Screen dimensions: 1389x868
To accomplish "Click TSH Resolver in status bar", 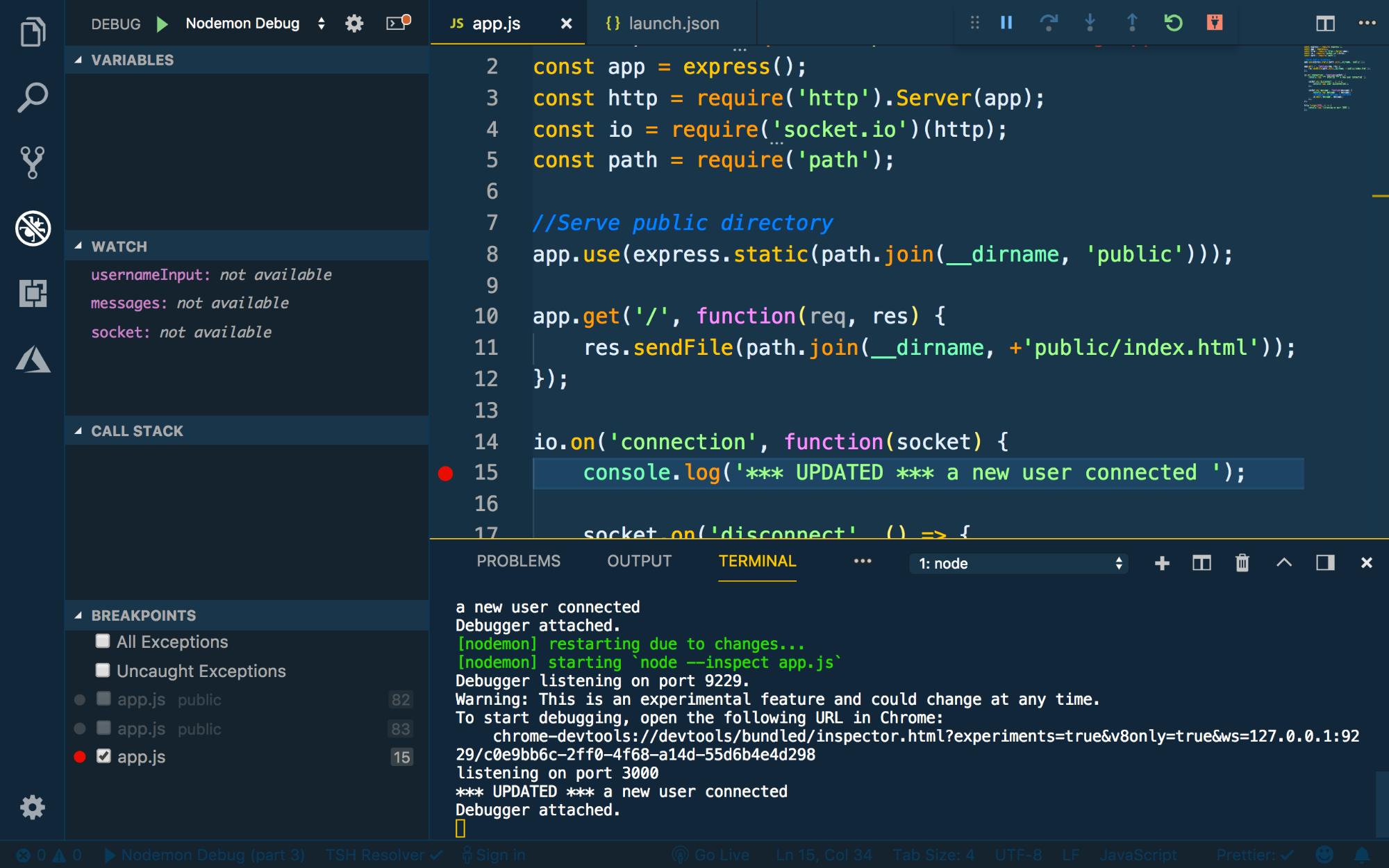I will click(384, 855).
